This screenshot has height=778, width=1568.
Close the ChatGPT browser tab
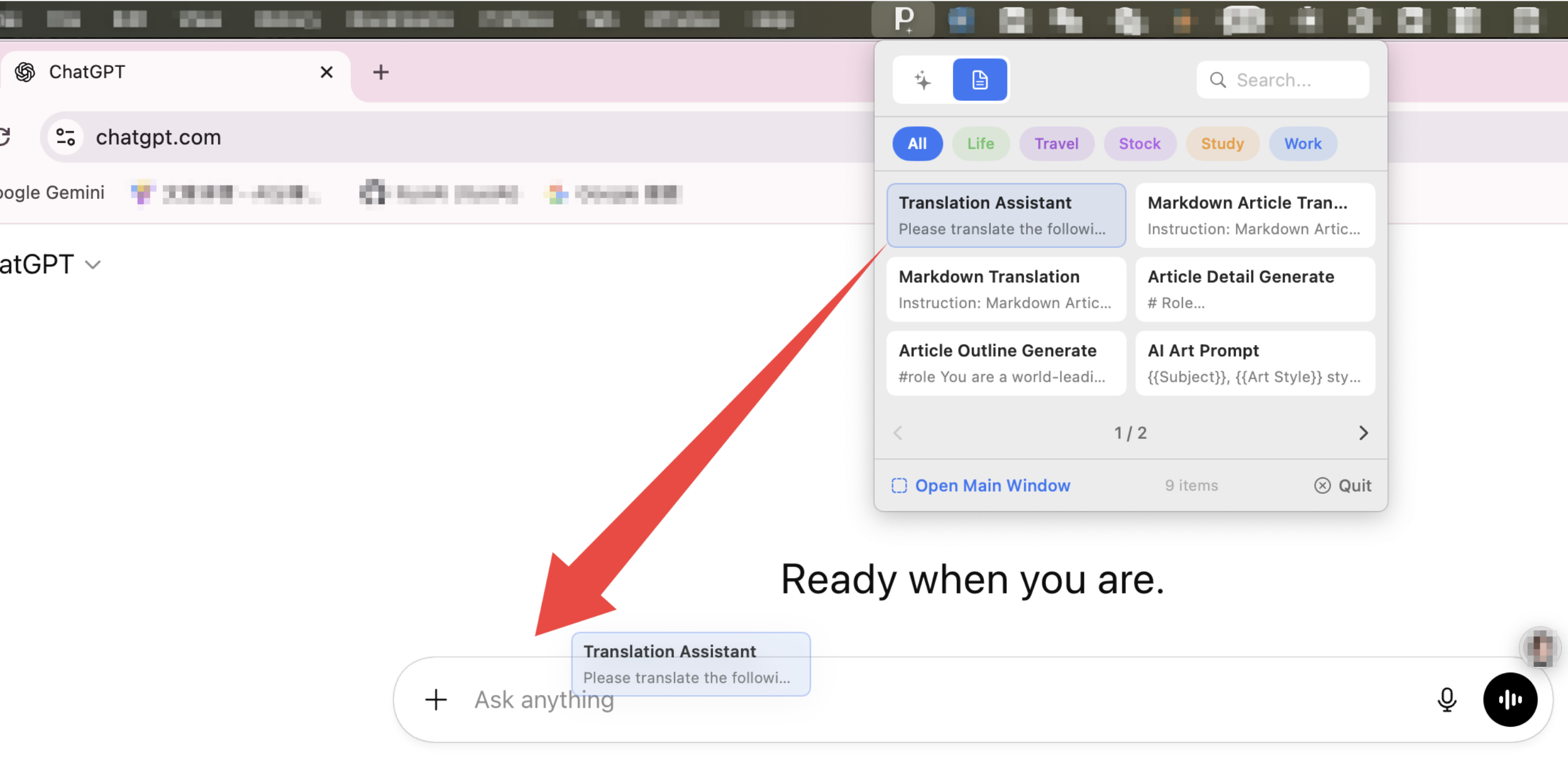pos(326,73)
